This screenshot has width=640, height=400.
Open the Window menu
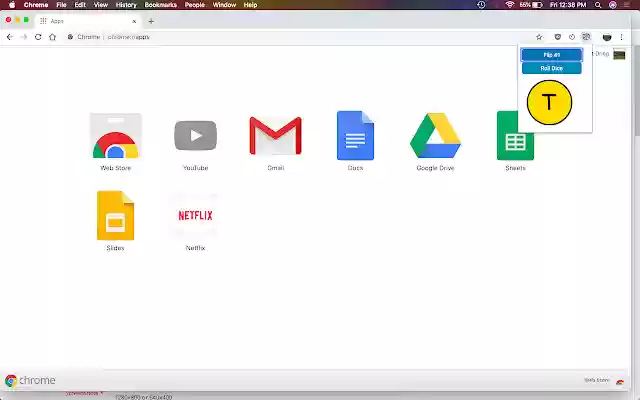(224, 5)
